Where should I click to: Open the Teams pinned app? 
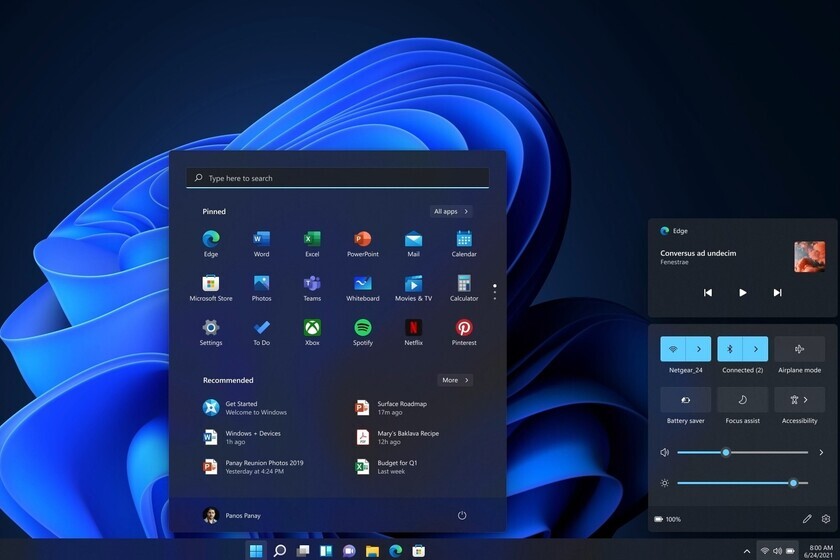(312, 288)
